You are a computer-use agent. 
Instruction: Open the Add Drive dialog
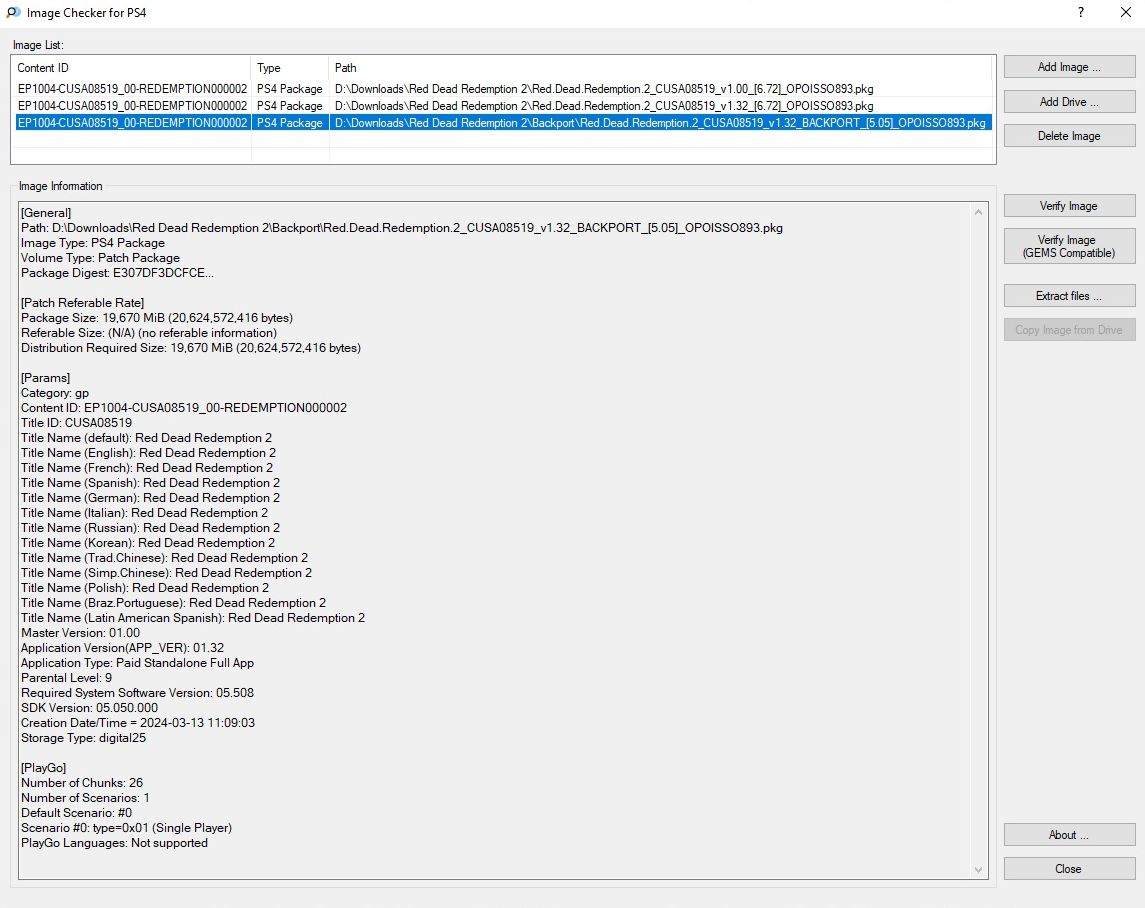(x=1069, y=102)
